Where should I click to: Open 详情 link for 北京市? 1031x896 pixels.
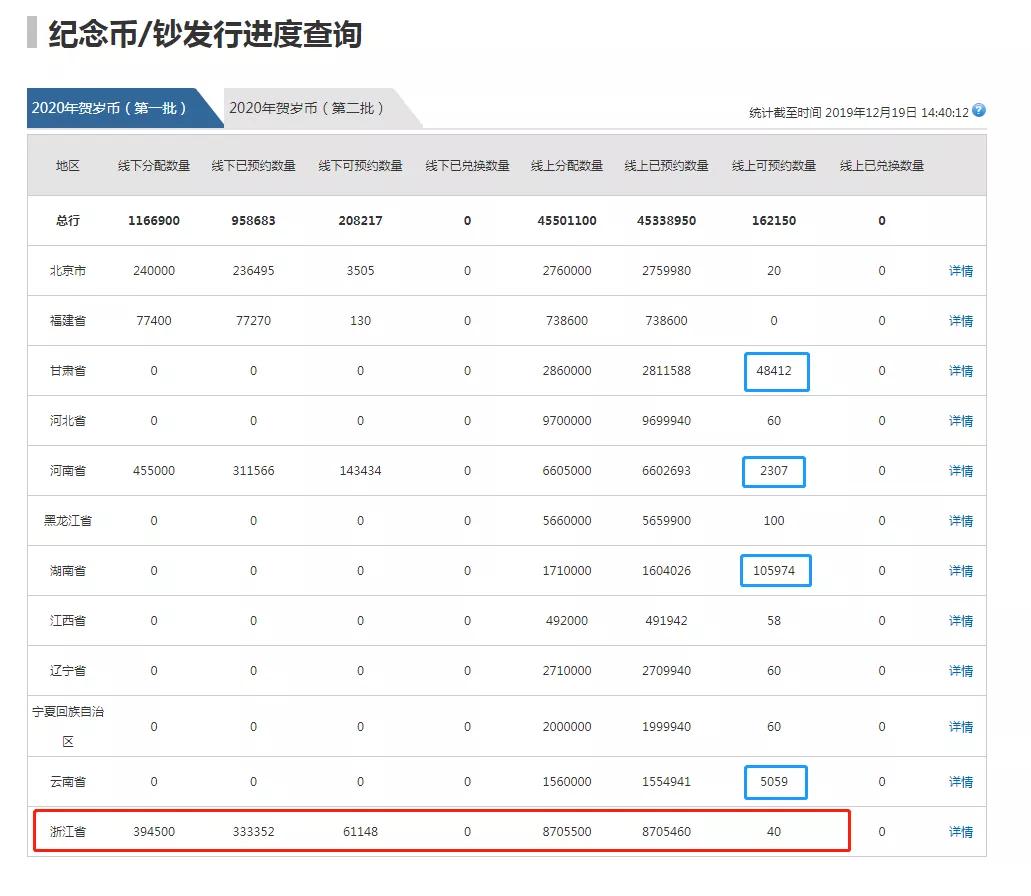point(960,271)
